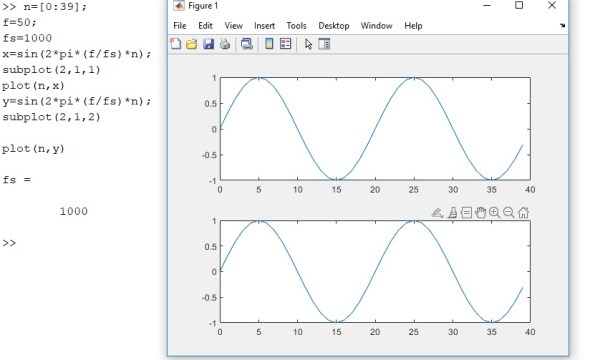Save the figure using the floppy disk icon
Image resolution: width=595 pixels, height=360 pixels.
(x=208, y=44)
